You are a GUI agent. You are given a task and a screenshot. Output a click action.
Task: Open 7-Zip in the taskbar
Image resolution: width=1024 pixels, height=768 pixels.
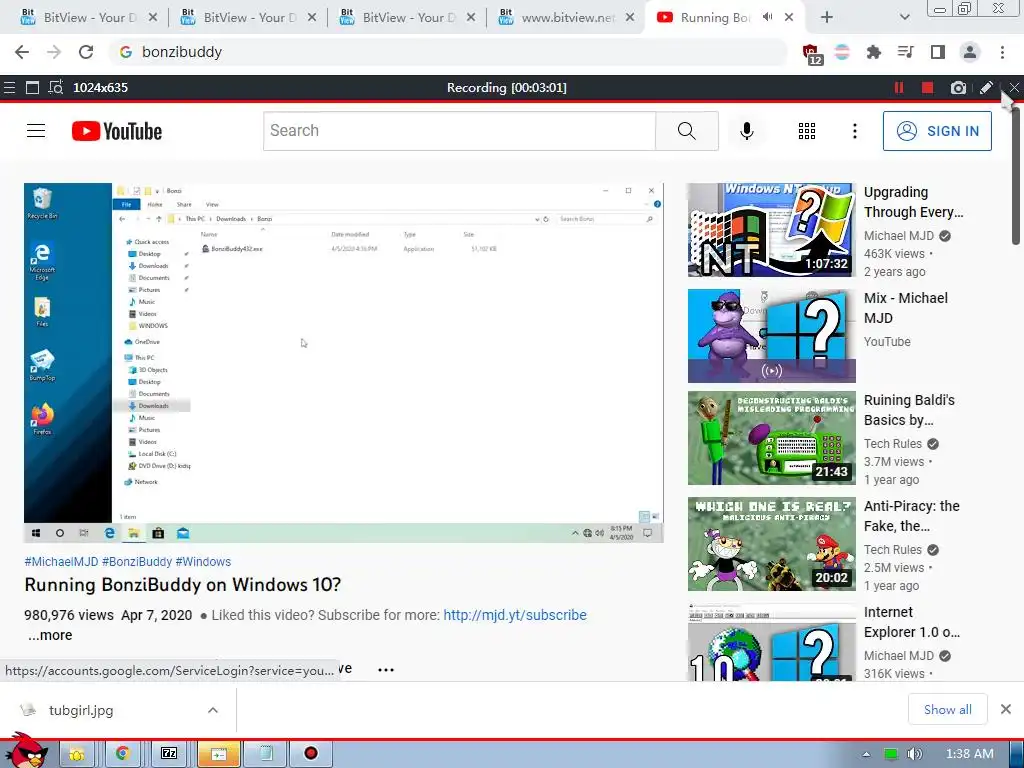(x=169, y=754)
